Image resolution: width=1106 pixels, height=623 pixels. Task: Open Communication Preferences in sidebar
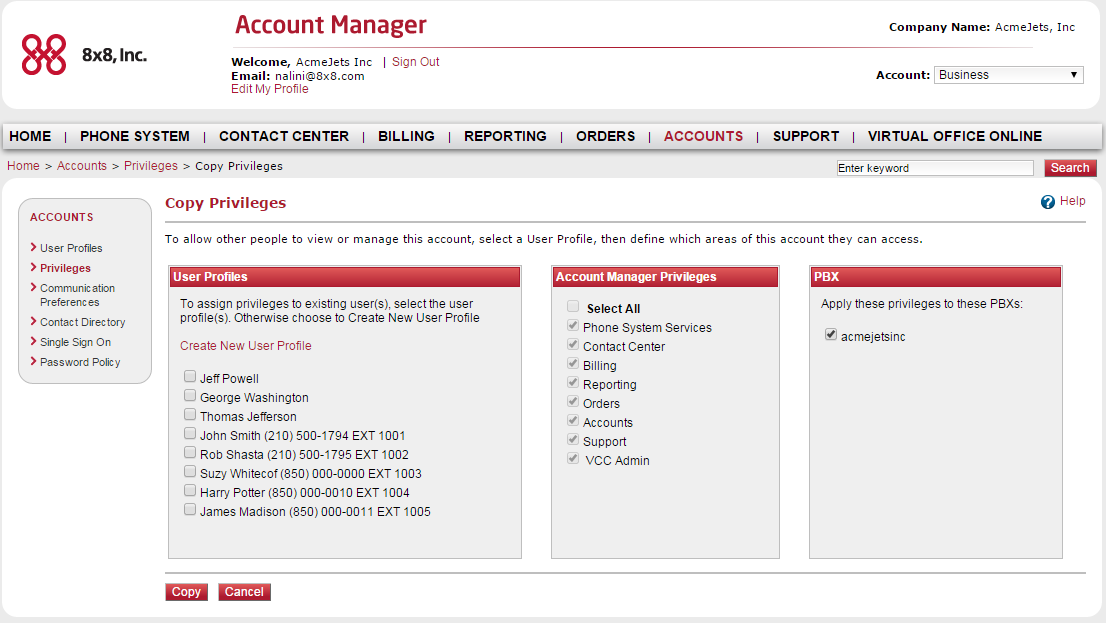(77, 295)
